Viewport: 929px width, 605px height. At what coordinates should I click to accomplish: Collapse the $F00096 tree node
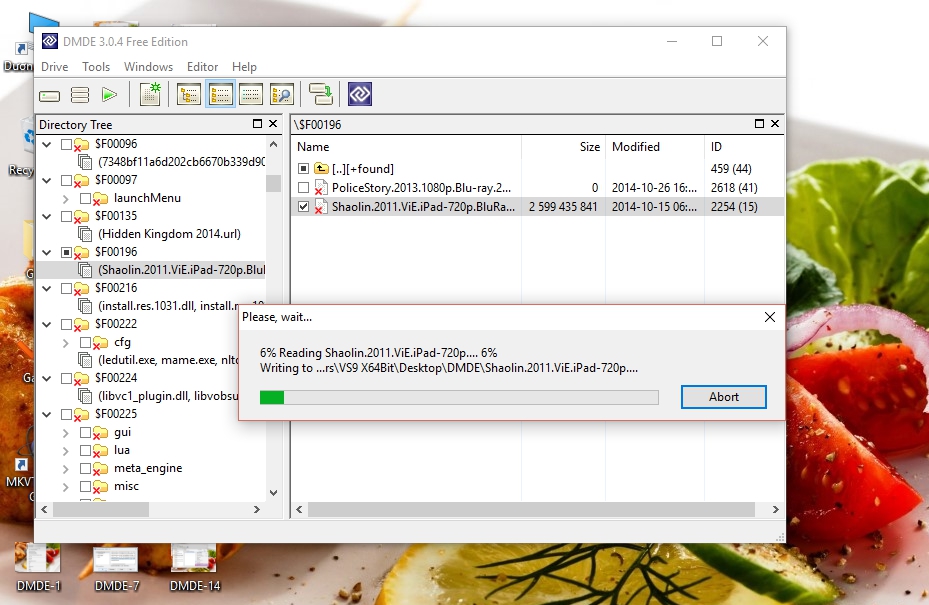point(47,145)
